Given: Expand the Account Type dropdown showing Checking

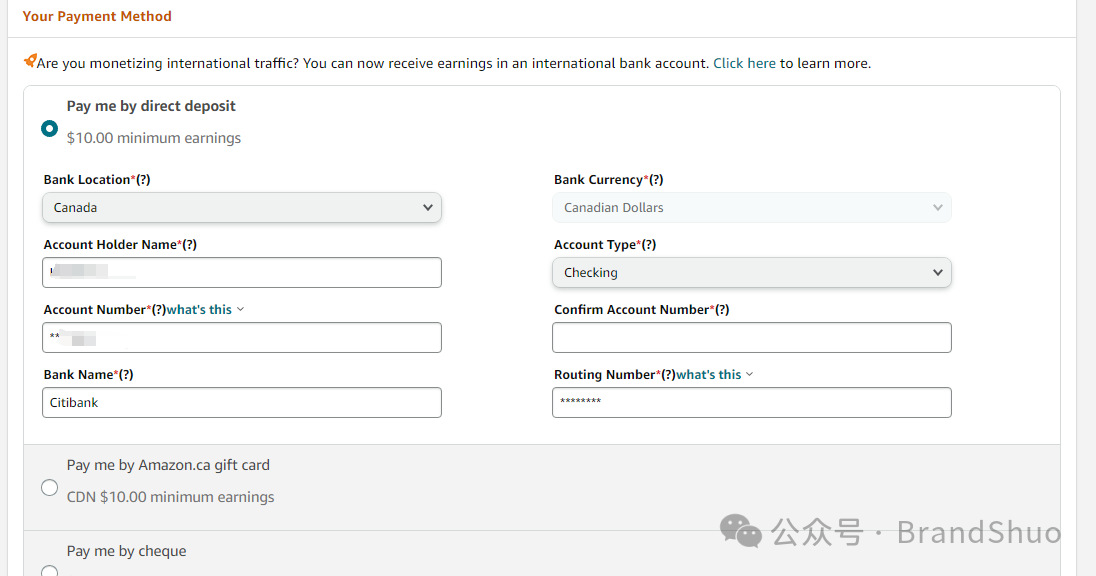Looking at the screenshot, I should click(751, 273).
